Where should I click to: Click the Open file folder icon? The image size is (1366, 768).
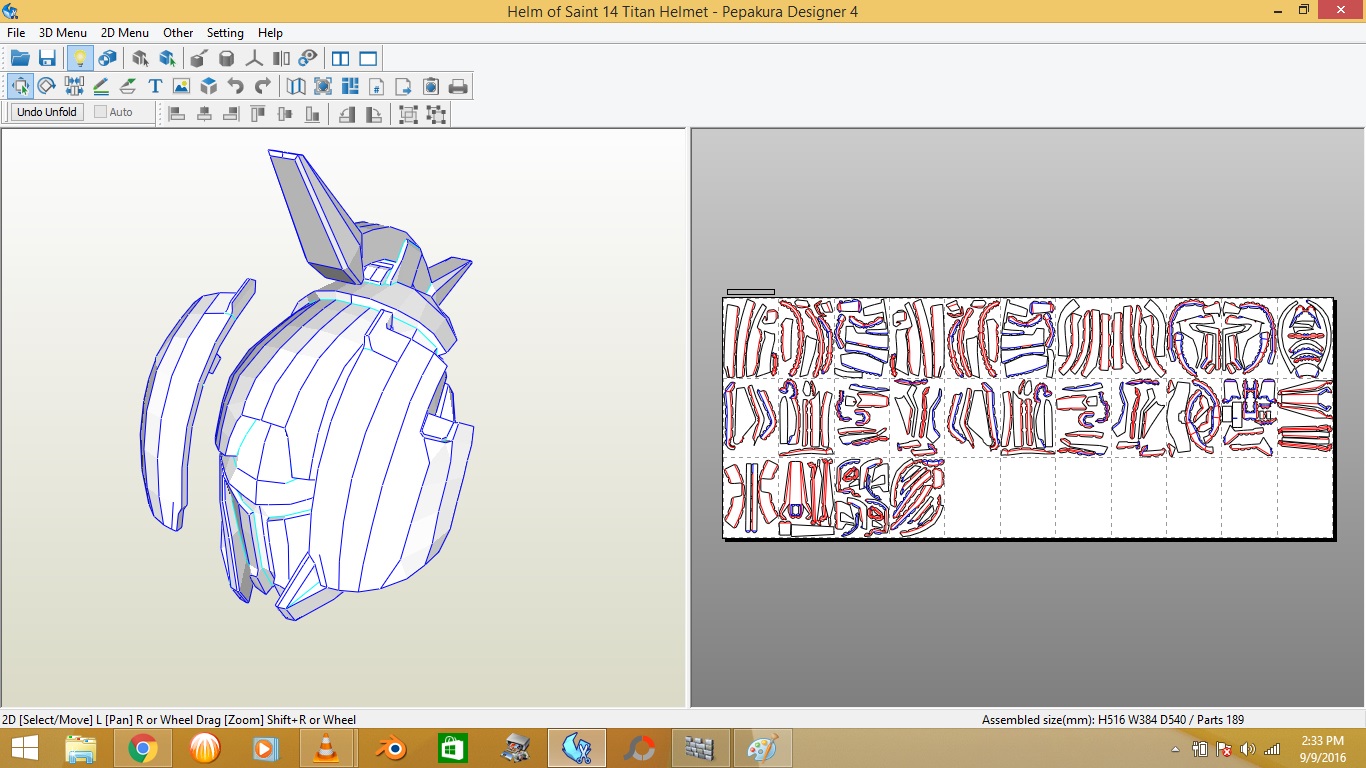(20, 59)
